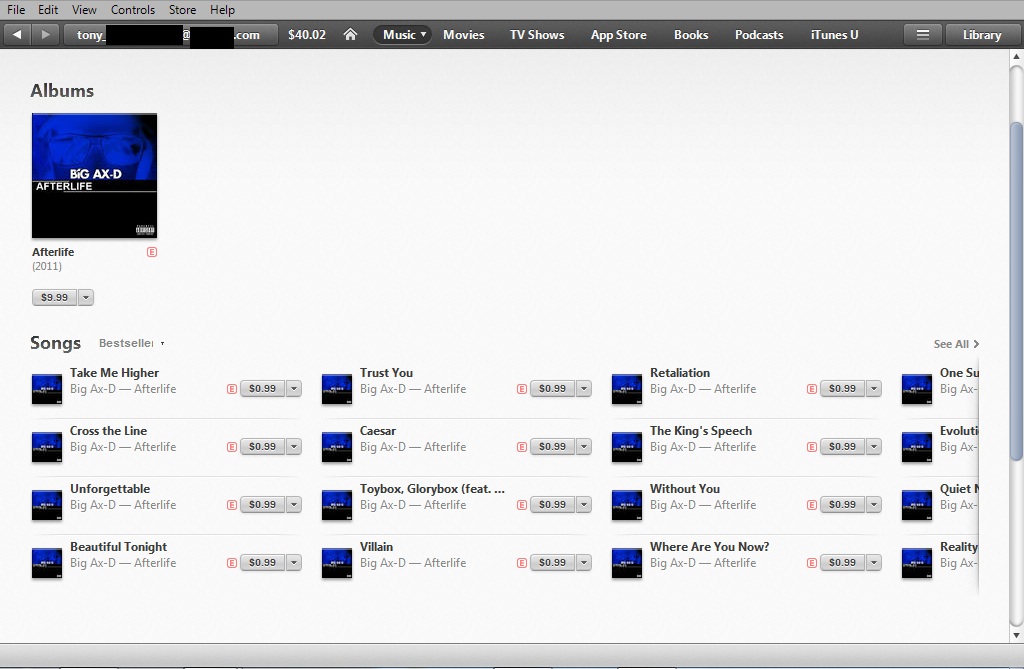Open the Unforgettable song title
This screenshot has height=669, width=1024.
coord(110,489)
